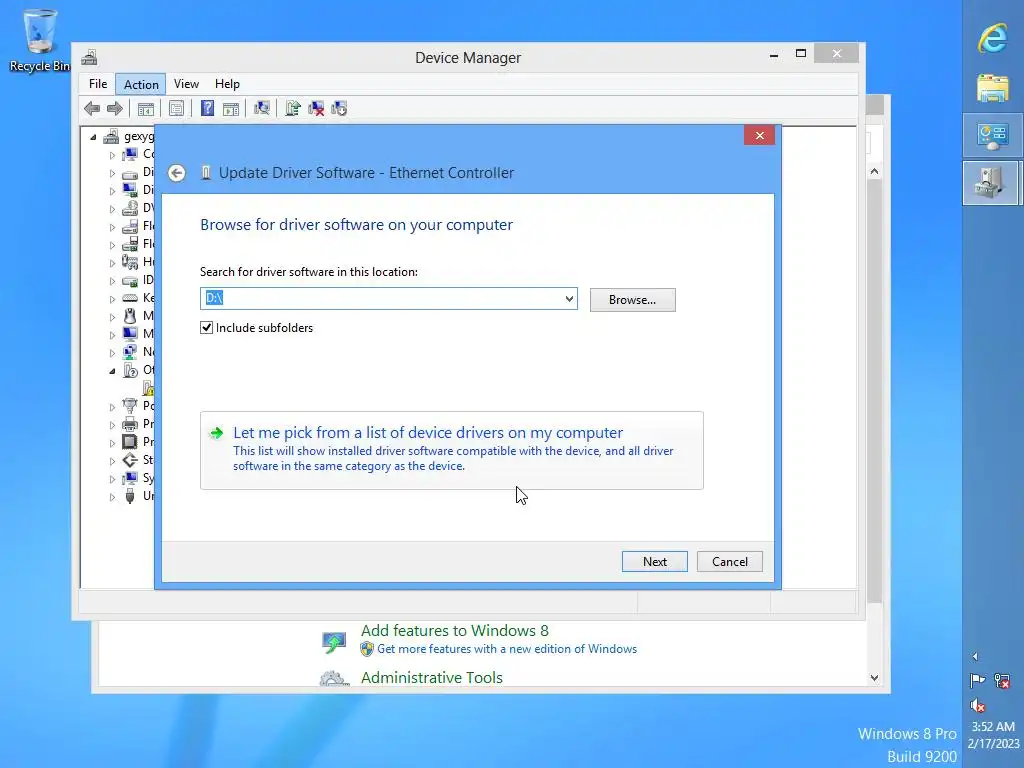Uncheck the Include subfolders checkbox
The image size is (1024, 768).
point(206,328)
